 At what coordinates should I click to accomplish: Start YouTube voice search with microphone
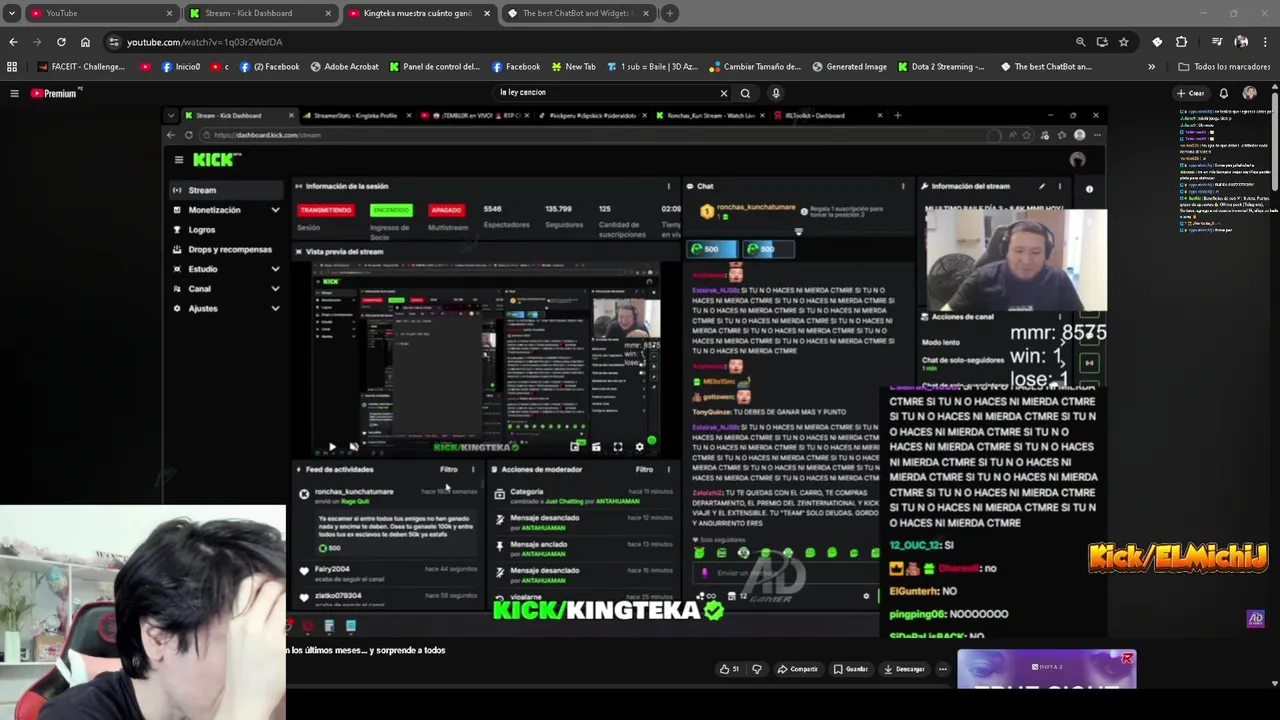click(775, 93)
